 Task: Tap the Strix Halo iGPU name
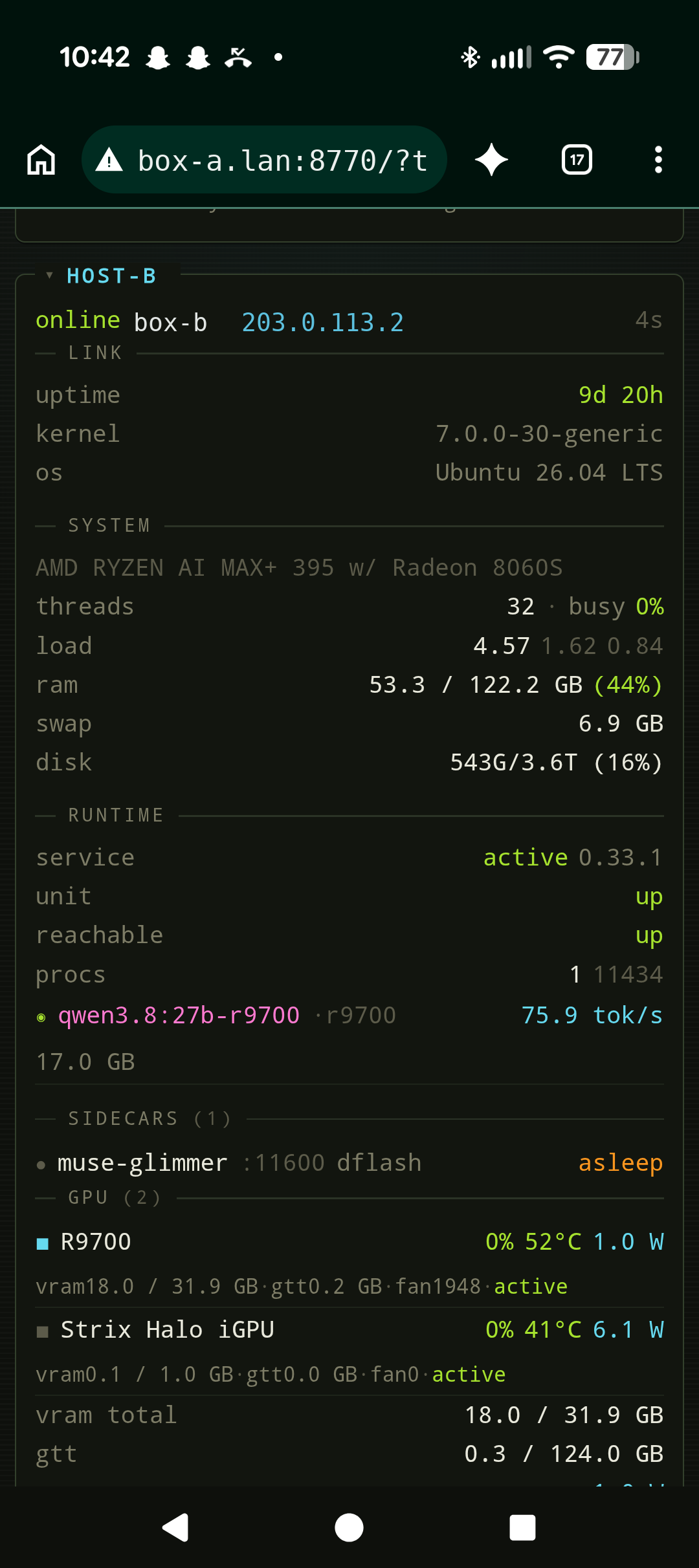point(167,1329)
